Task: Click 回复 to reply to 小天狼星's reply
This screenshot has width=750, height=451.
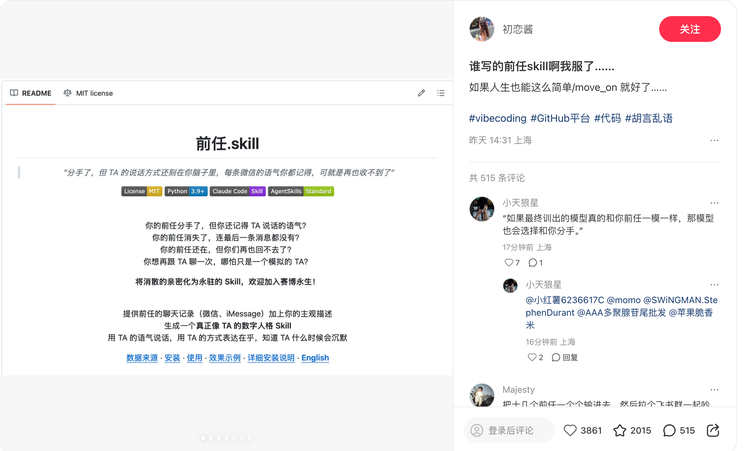Action: point(565,357)
